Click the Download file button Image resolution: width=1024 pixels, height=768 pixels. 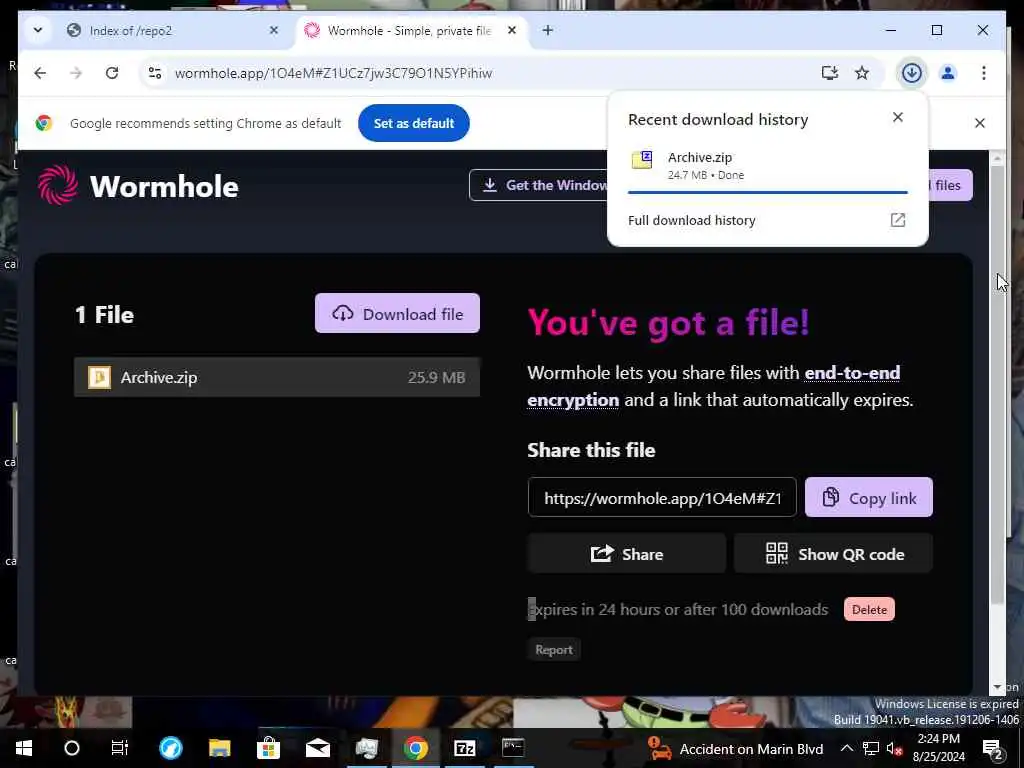(397, 313)
